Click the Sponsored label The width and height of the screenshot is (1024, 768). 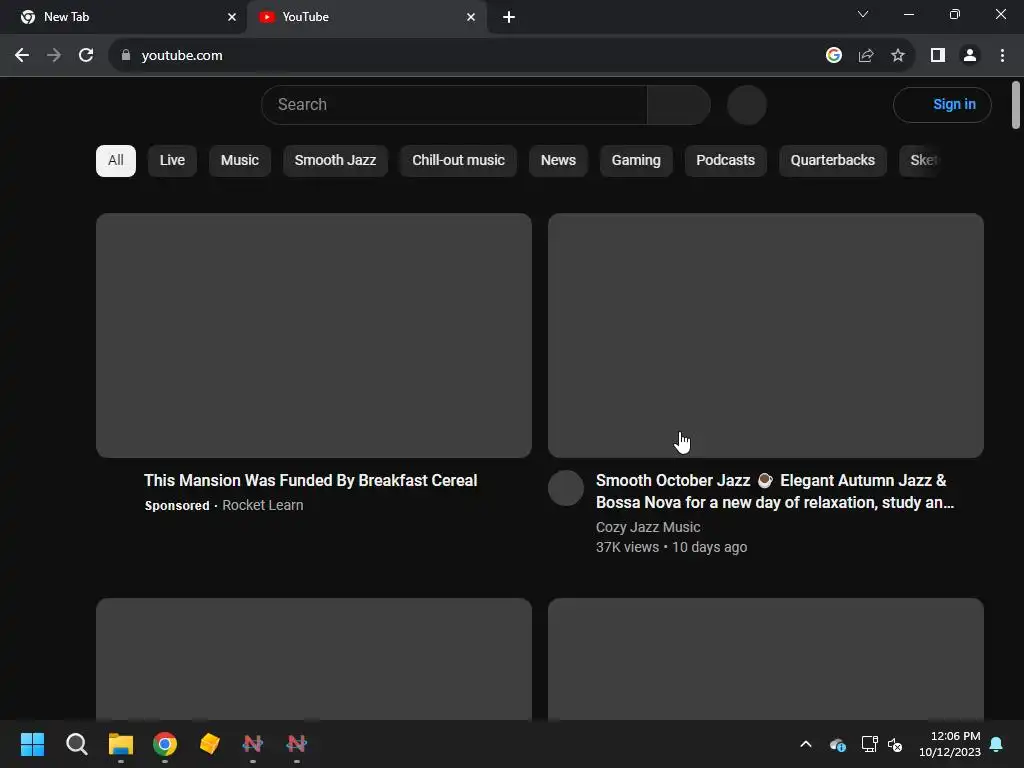coord(177,505)
